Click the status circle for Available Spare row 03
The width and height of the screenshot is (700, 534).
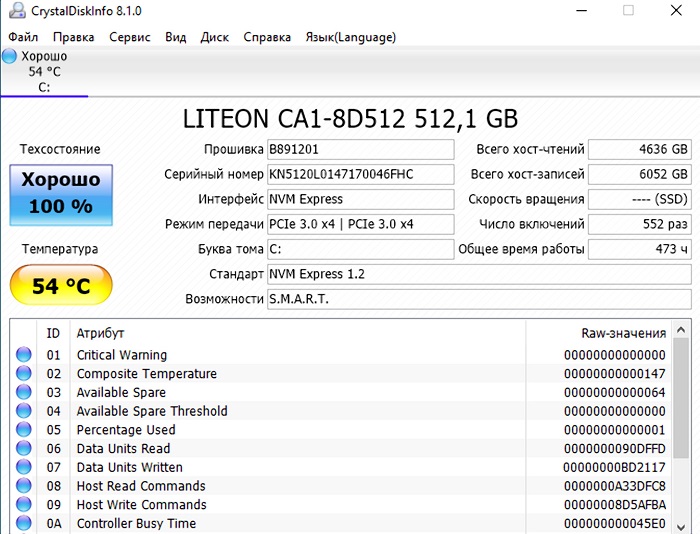coord(24,392)
